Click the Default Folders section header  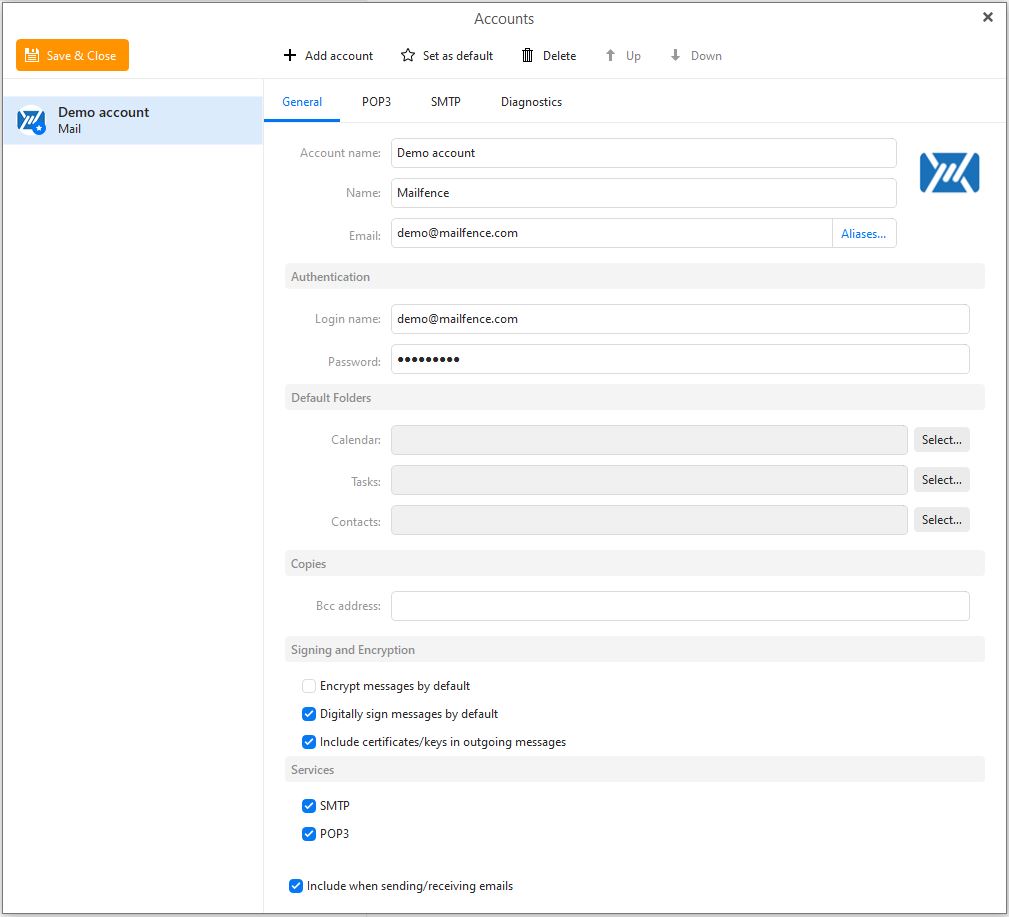(634, 398)
